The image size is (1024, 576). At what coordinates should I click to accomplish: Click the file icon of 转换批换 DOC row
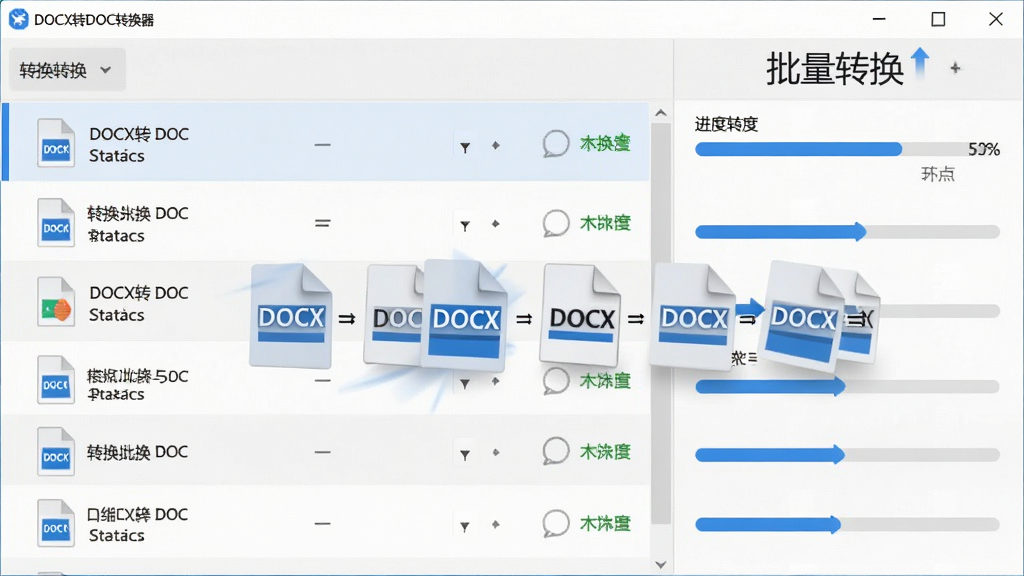coord(56,451)
